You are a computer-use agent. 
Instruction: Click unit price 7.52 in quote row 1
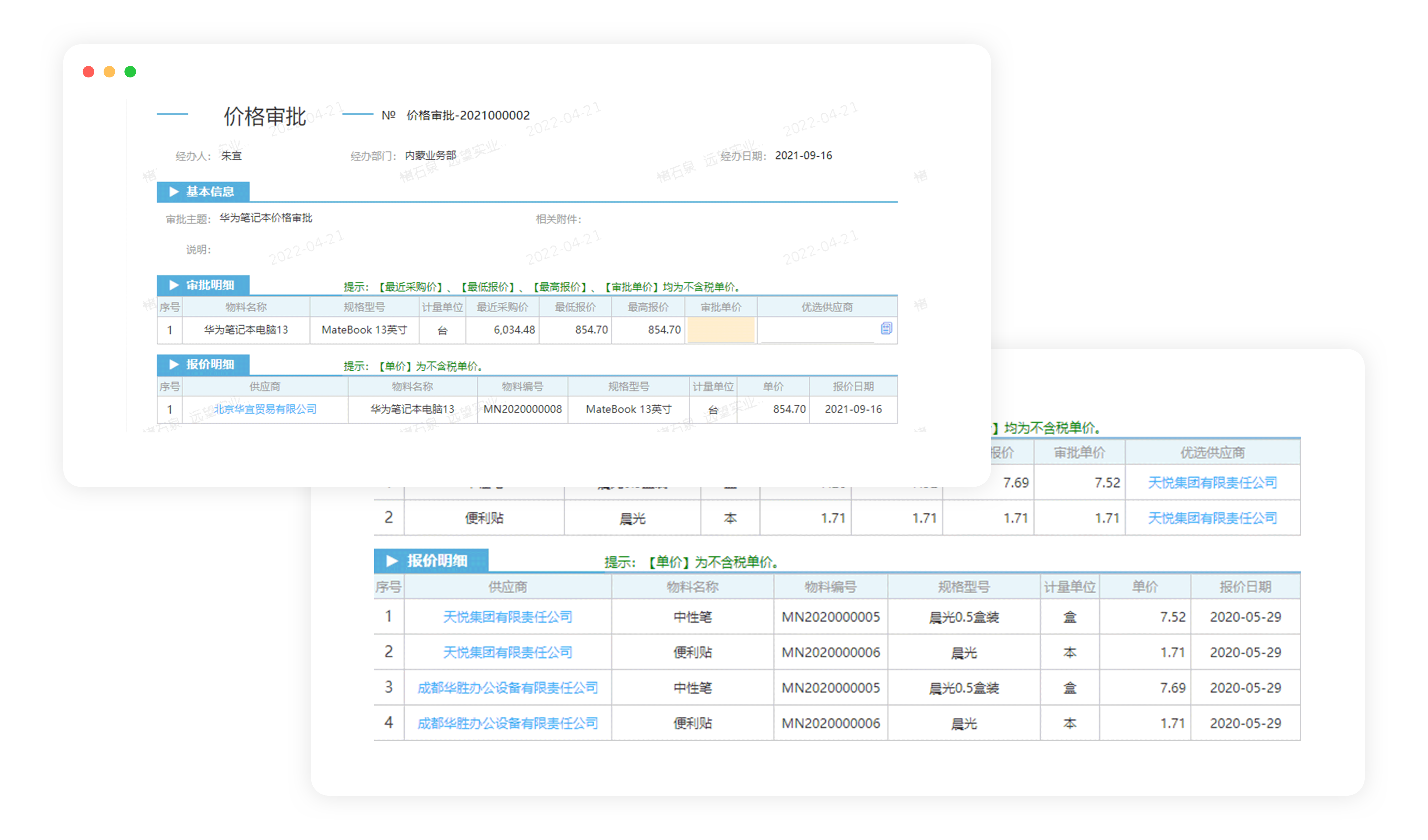click(1172, 617)
